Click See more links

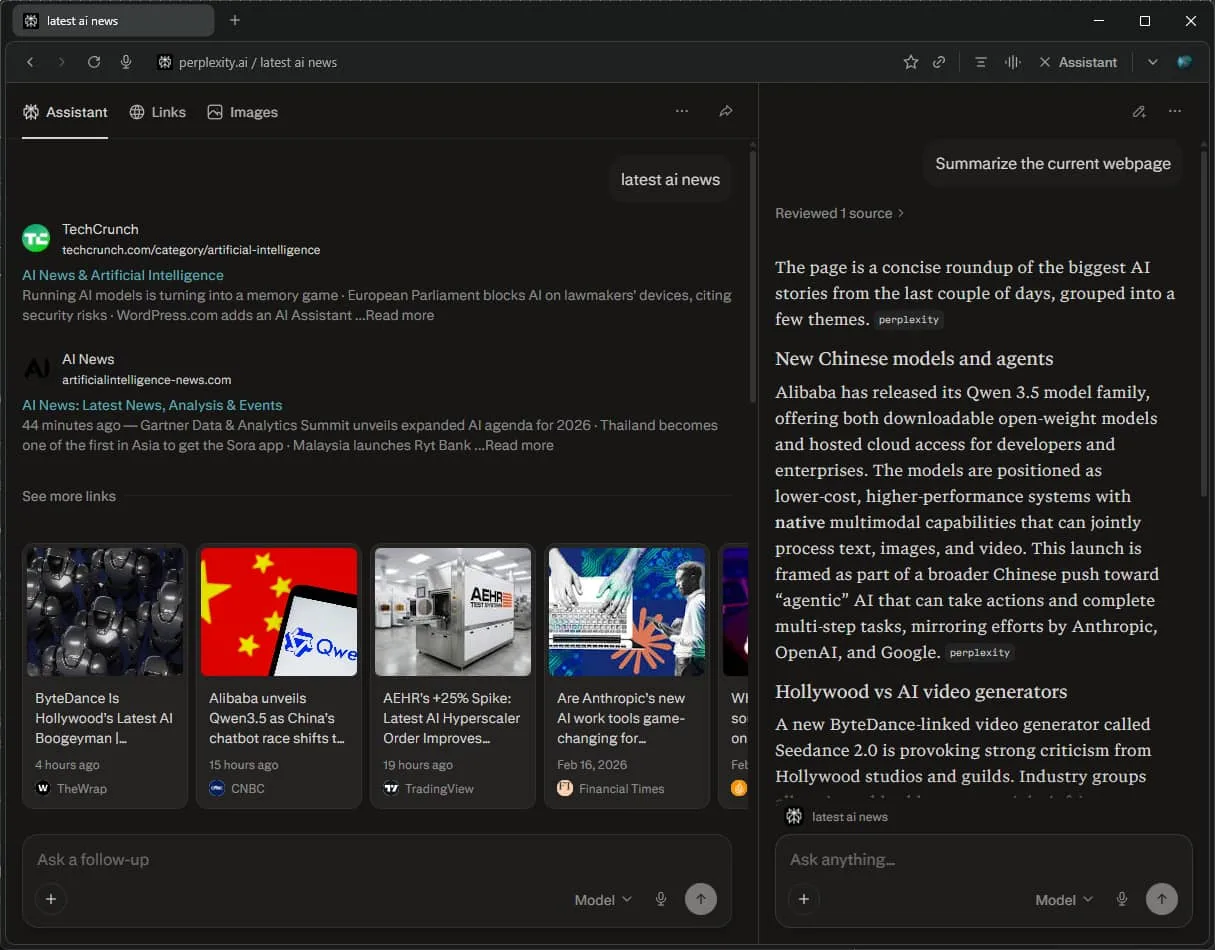point(68,495)
